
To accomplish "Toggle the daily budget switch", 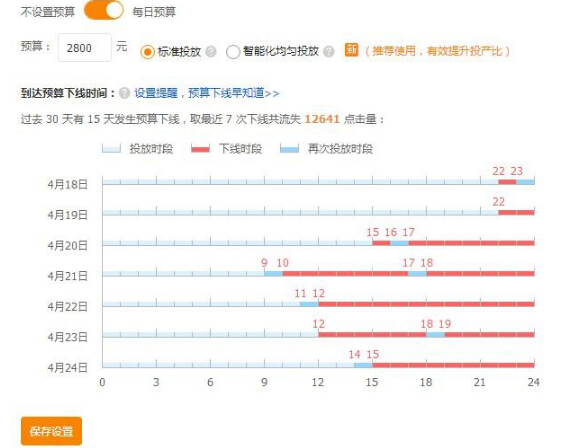I will coord(104,10).
